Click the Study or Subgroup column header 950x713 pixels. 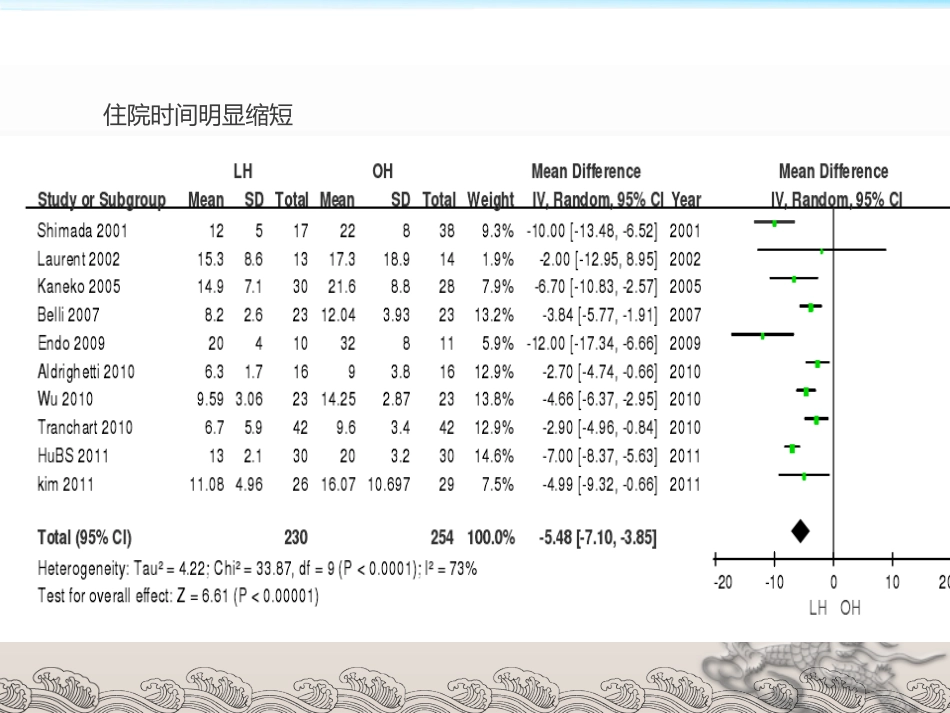(101, 199)
